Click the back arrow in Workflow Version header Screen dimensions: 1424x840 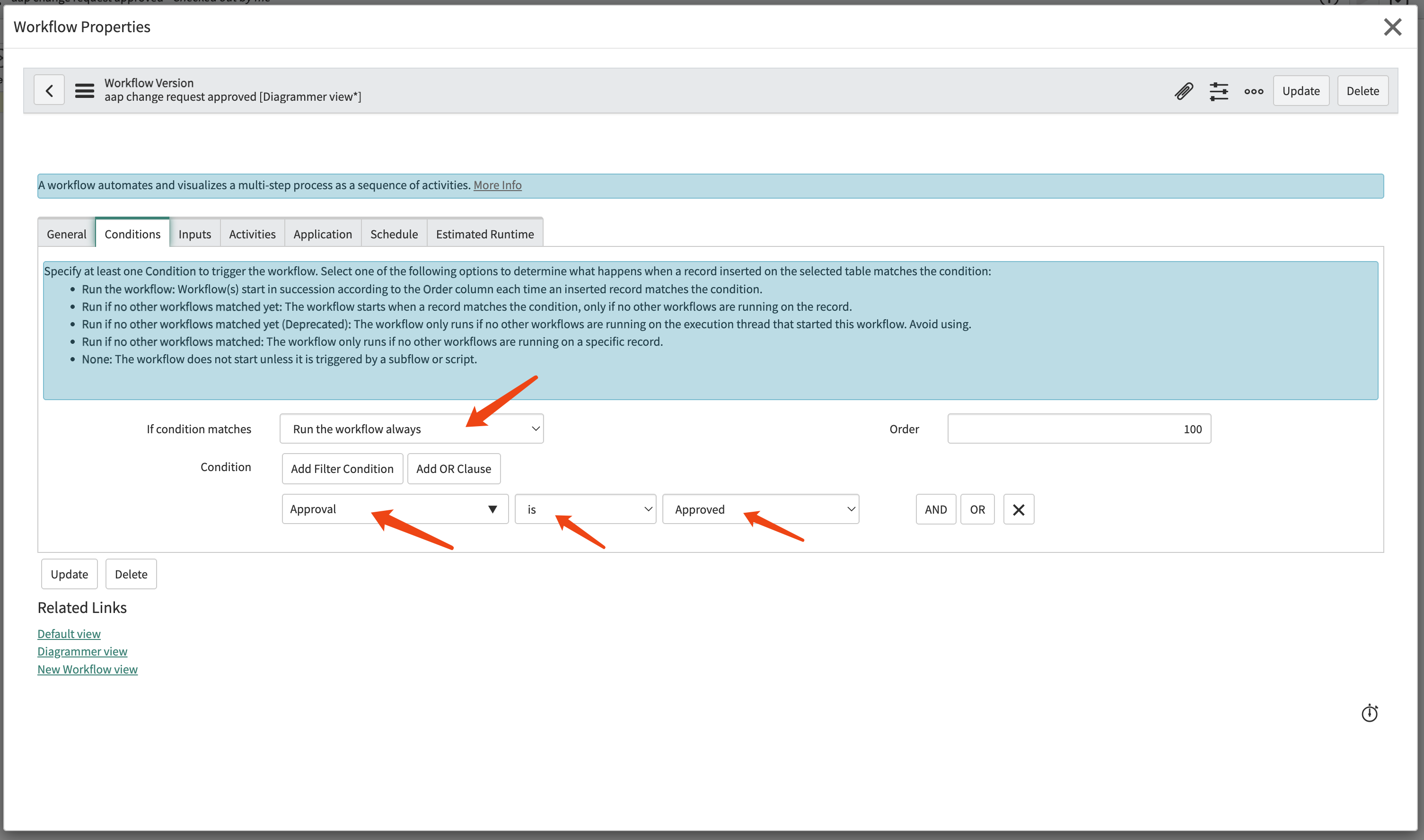coord(49,90)
